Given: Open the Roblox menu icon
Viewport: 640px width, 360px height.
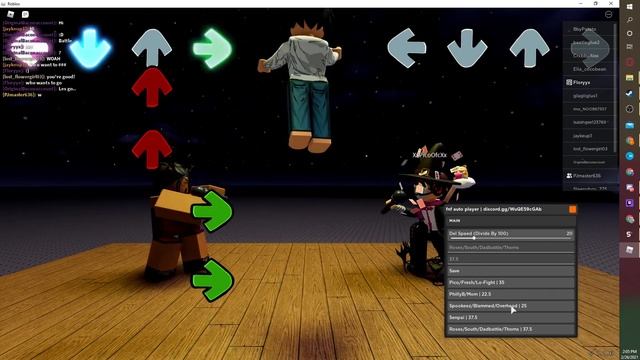Looking at the screenshot, I should 11,14.
